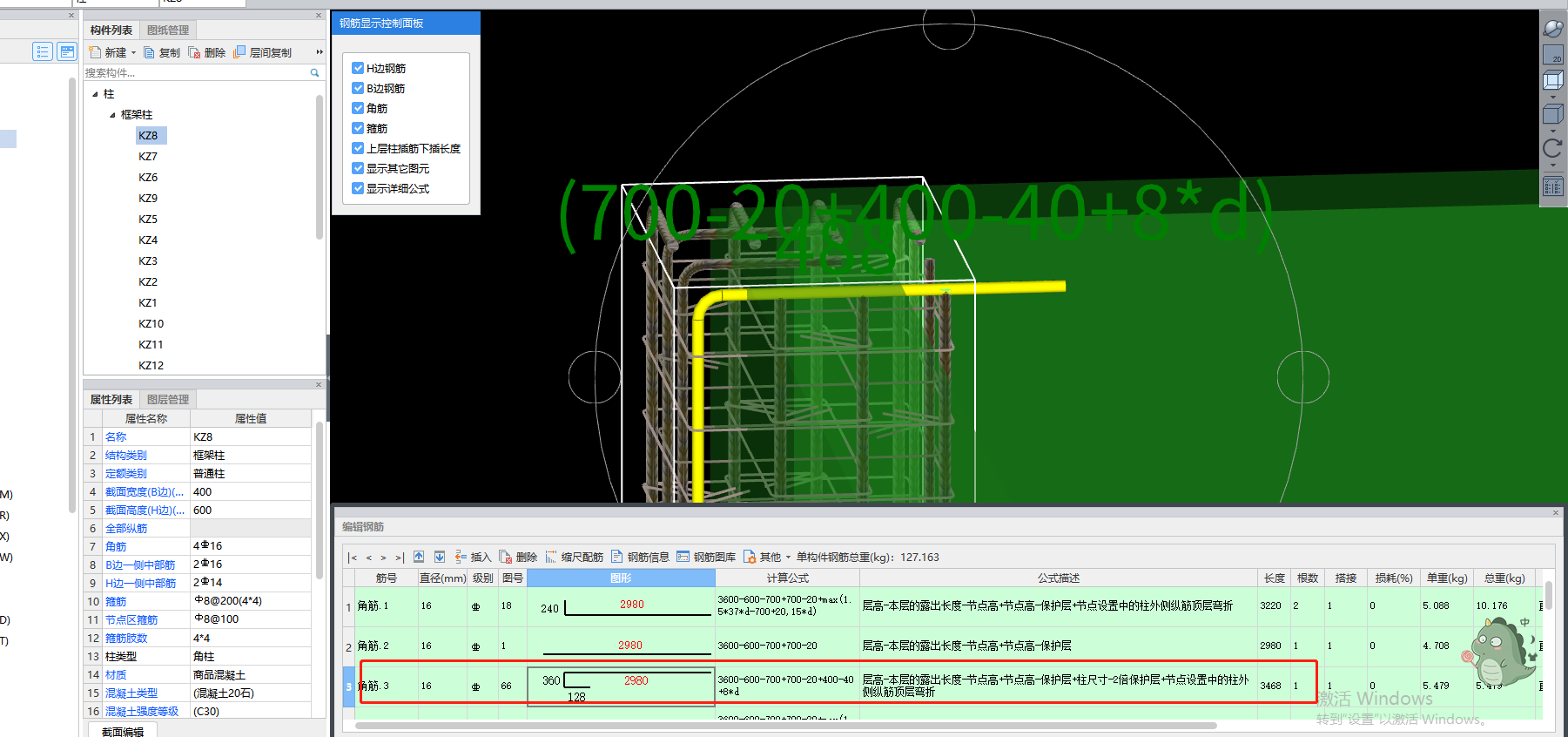Switch to 属性列表 tab

(x=111, y=400)
